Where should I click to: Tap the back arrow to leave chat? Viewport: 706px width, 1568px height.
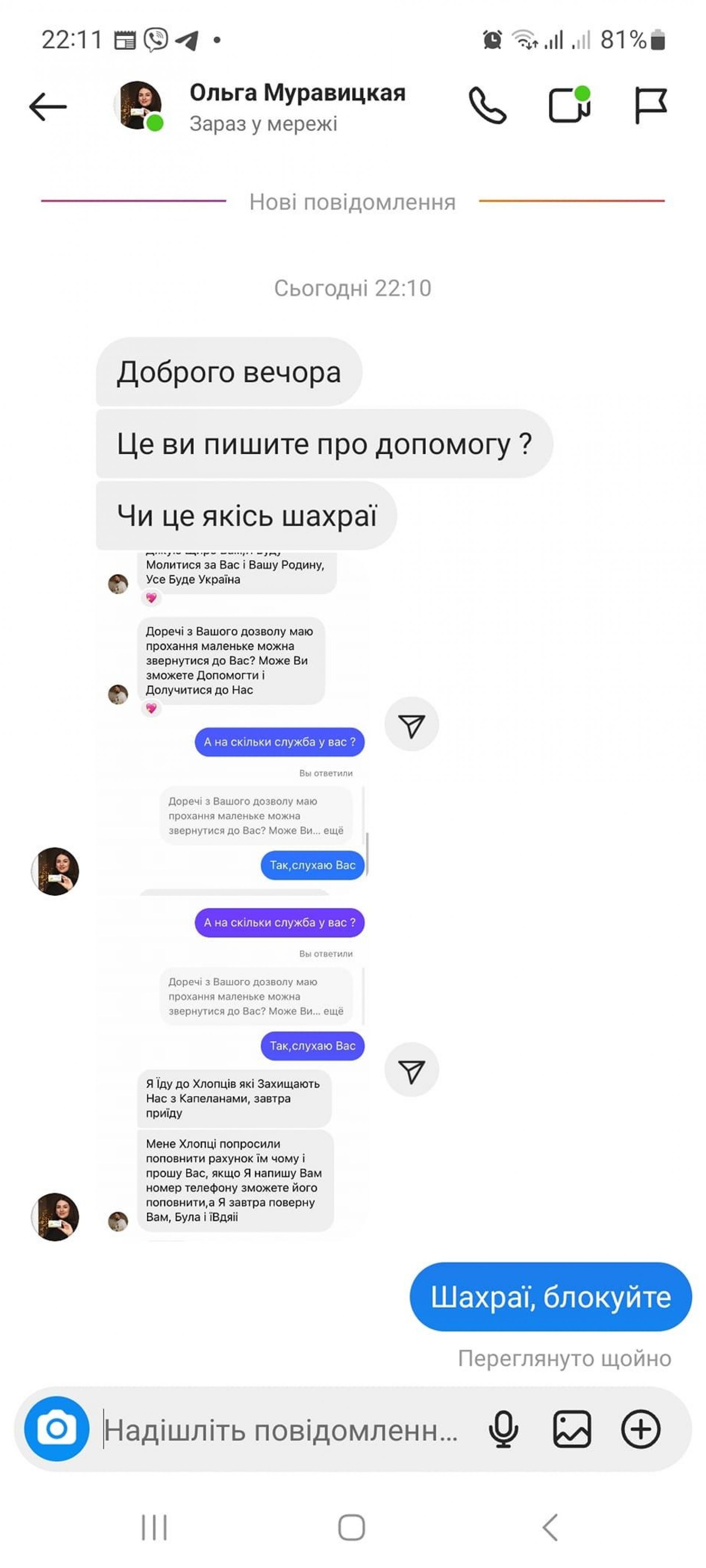47,107
